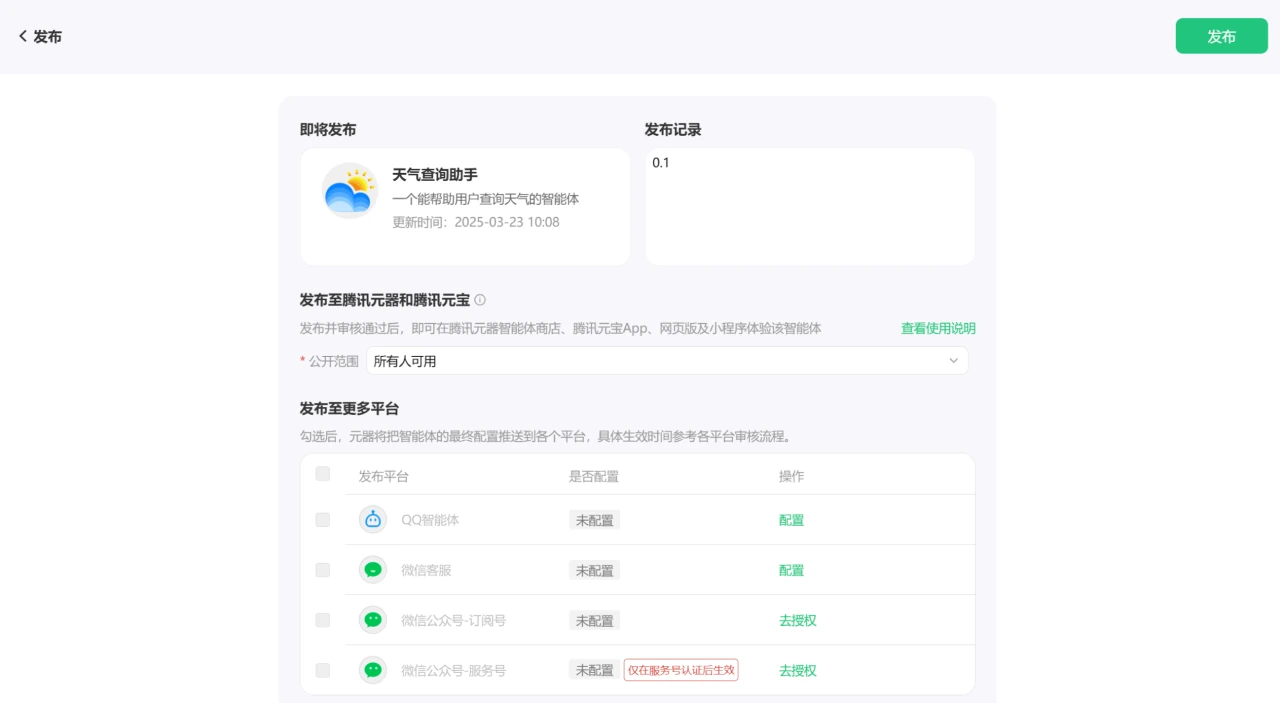The height and width of the screenshot is (703, 1280).
Task: Click the green 发布 button
Action: [1221, 36]
